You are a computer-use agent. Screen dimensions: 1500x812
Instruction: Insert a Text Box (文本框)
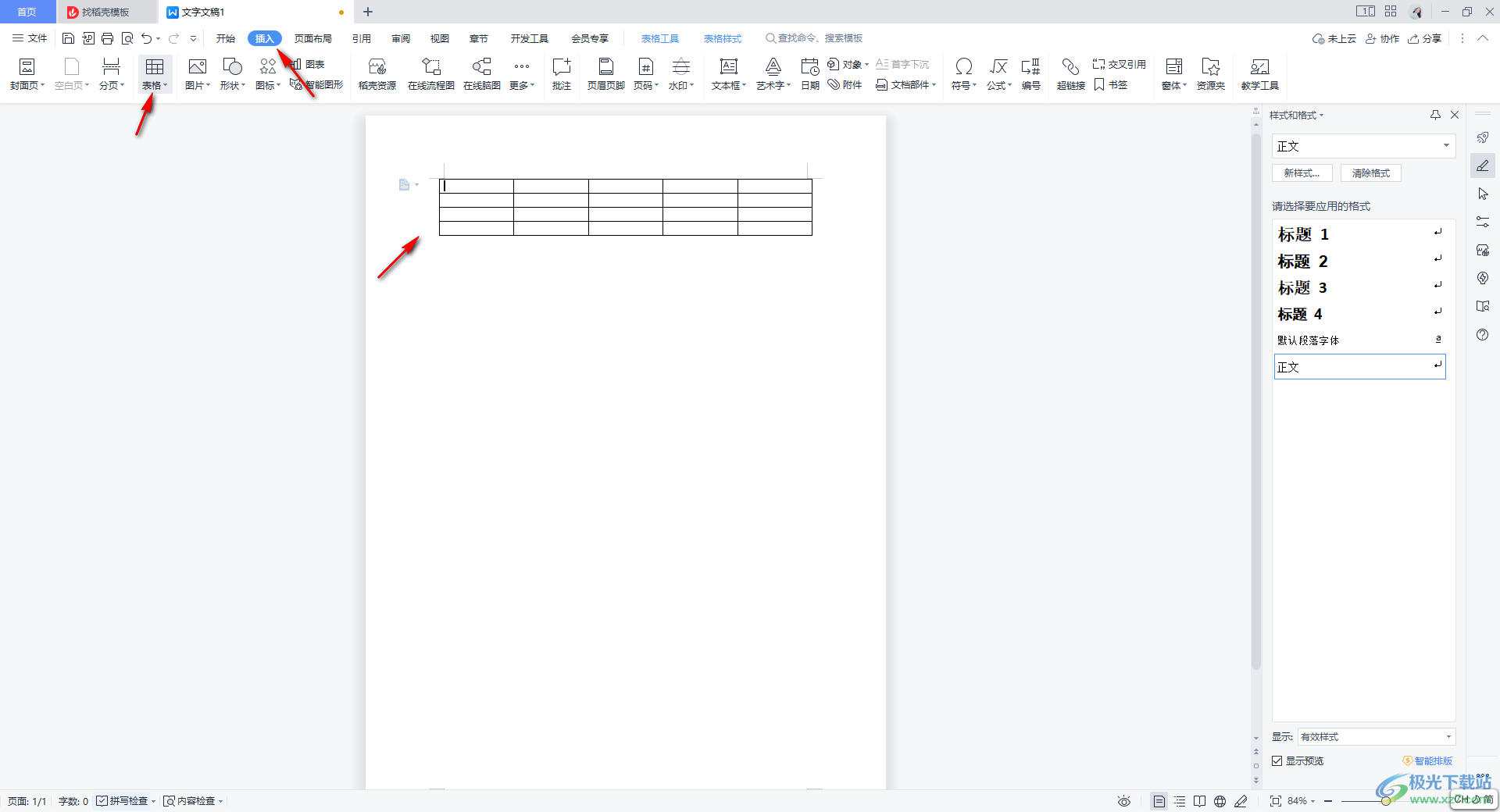(729, 74)
